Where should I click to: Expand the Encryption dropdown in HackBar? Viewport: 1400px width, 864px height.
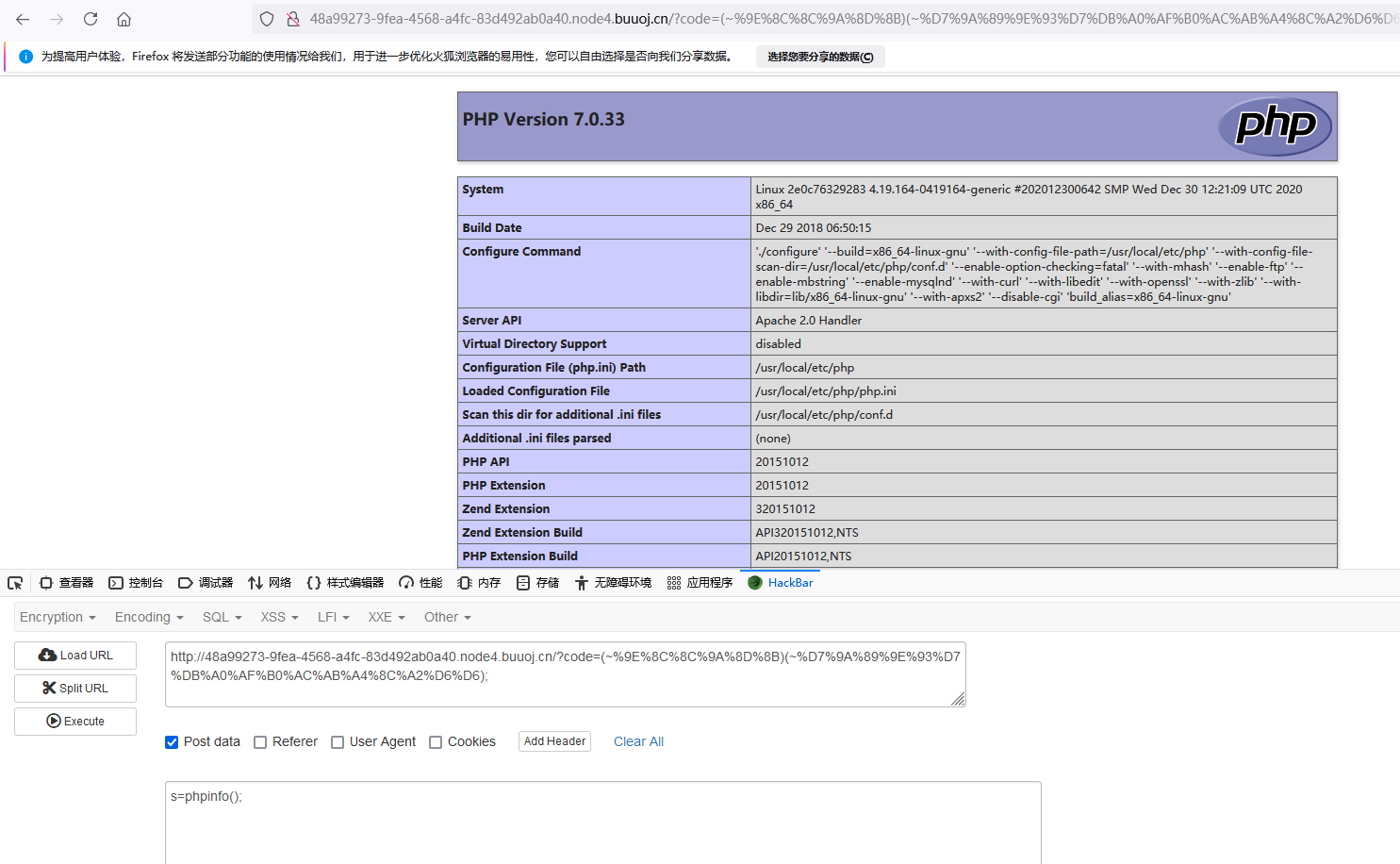(x=58, y=617)
